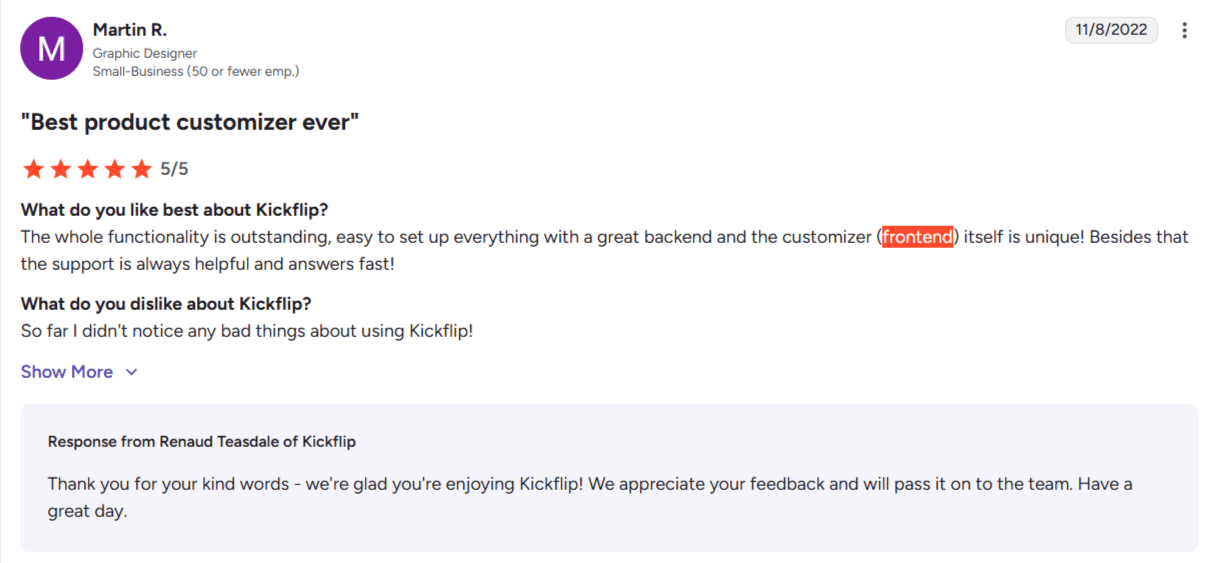Click the Small-Business company size label

coord(196,71)
